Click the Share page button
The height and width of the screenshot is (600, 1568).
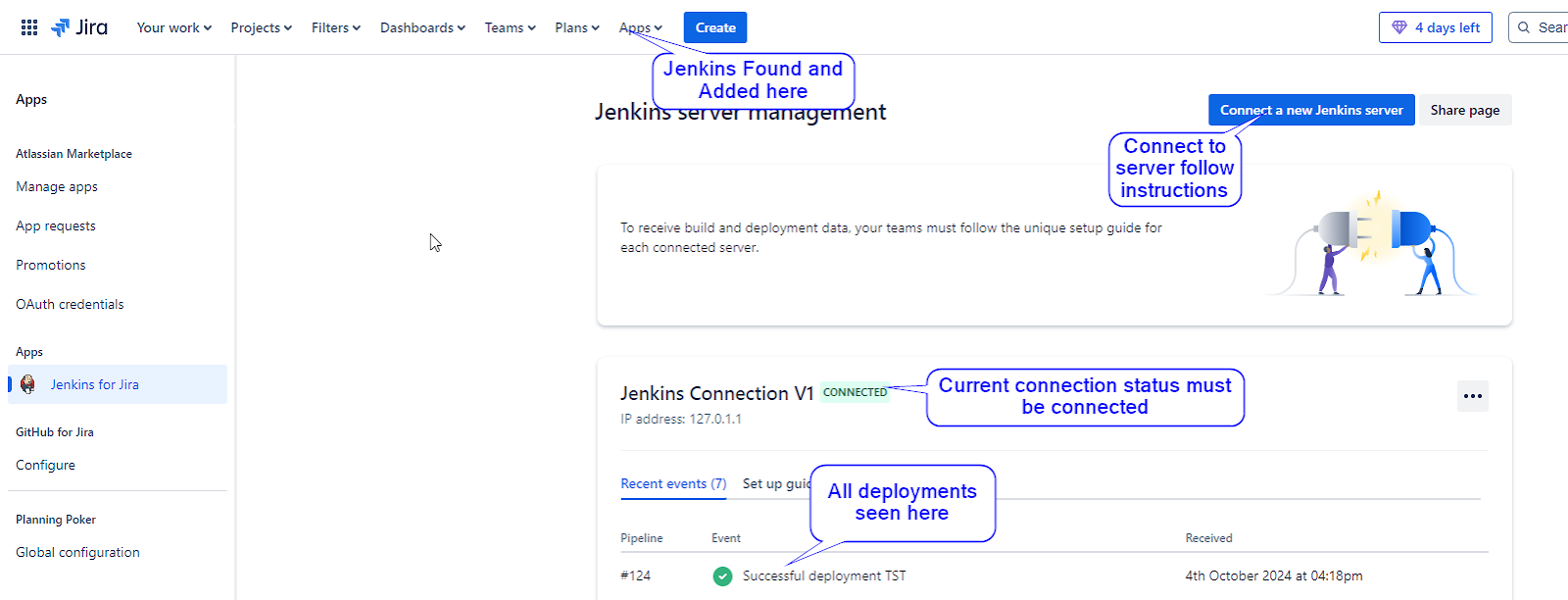(1465, 110)
